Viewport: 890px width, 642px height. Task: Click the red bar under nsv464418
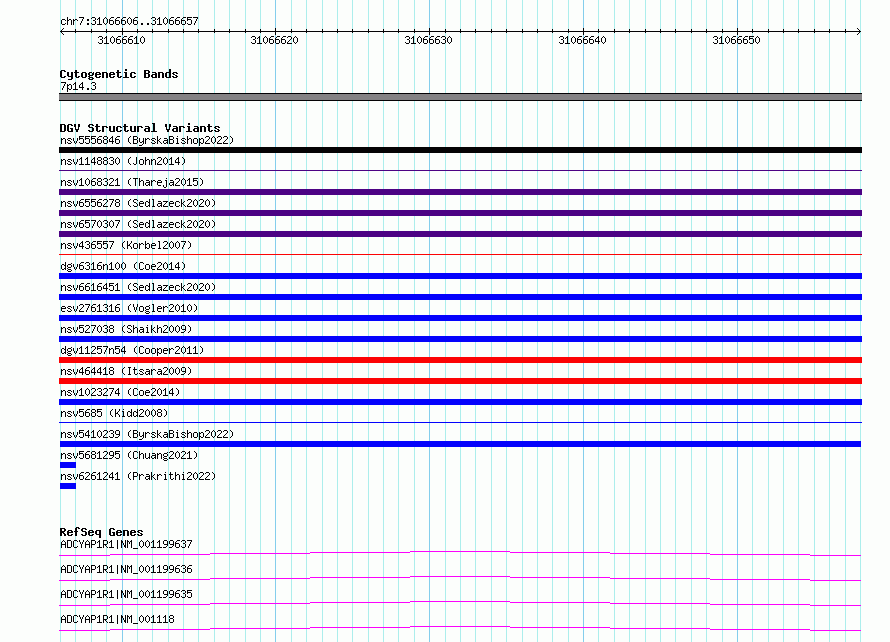460,381
